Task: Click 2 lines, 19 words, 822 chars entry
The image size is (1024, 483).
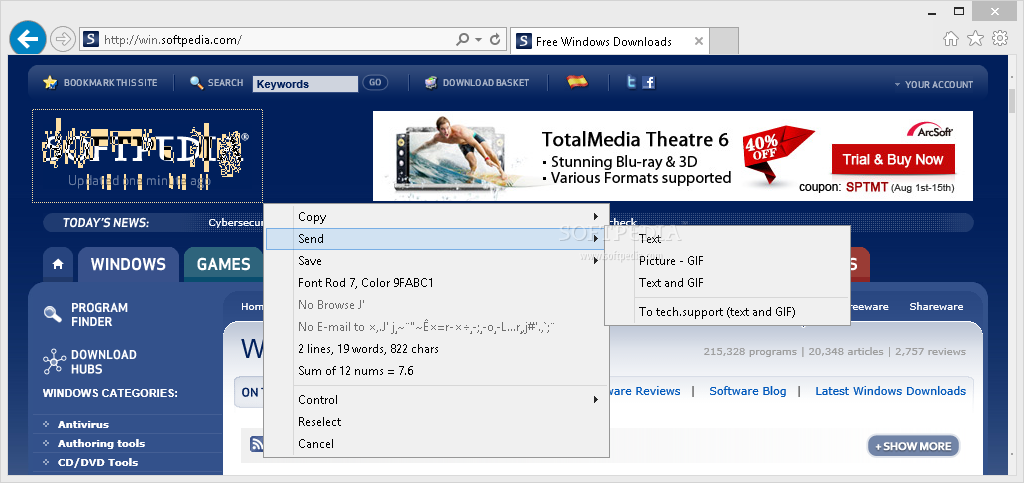Action: (x=436, y=349)
